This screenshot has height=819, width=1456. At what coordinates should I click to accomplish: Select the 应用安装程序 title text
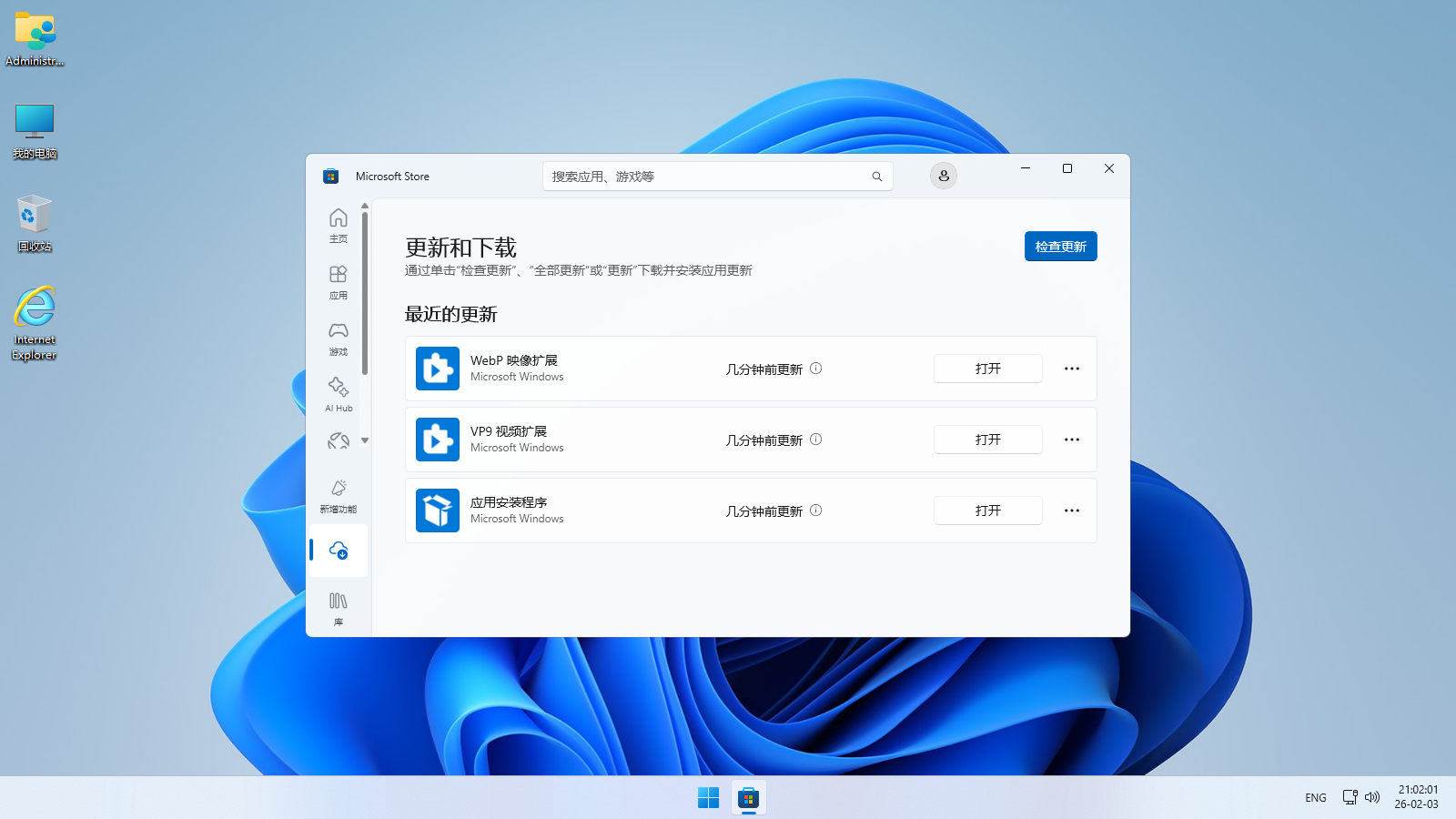pyautogui.click(x=509, y=502)
